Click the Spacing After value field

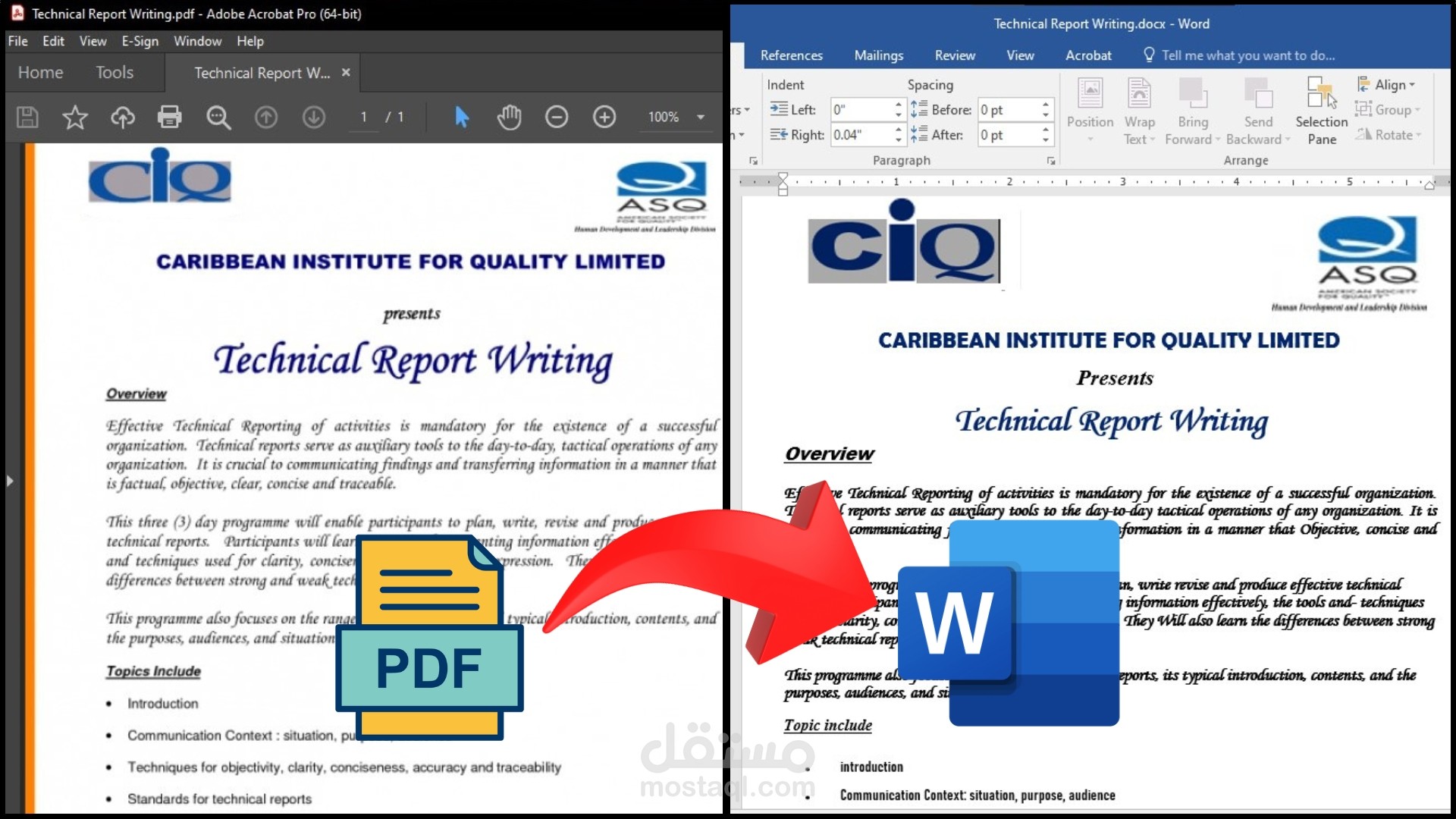pos(1008,135)
